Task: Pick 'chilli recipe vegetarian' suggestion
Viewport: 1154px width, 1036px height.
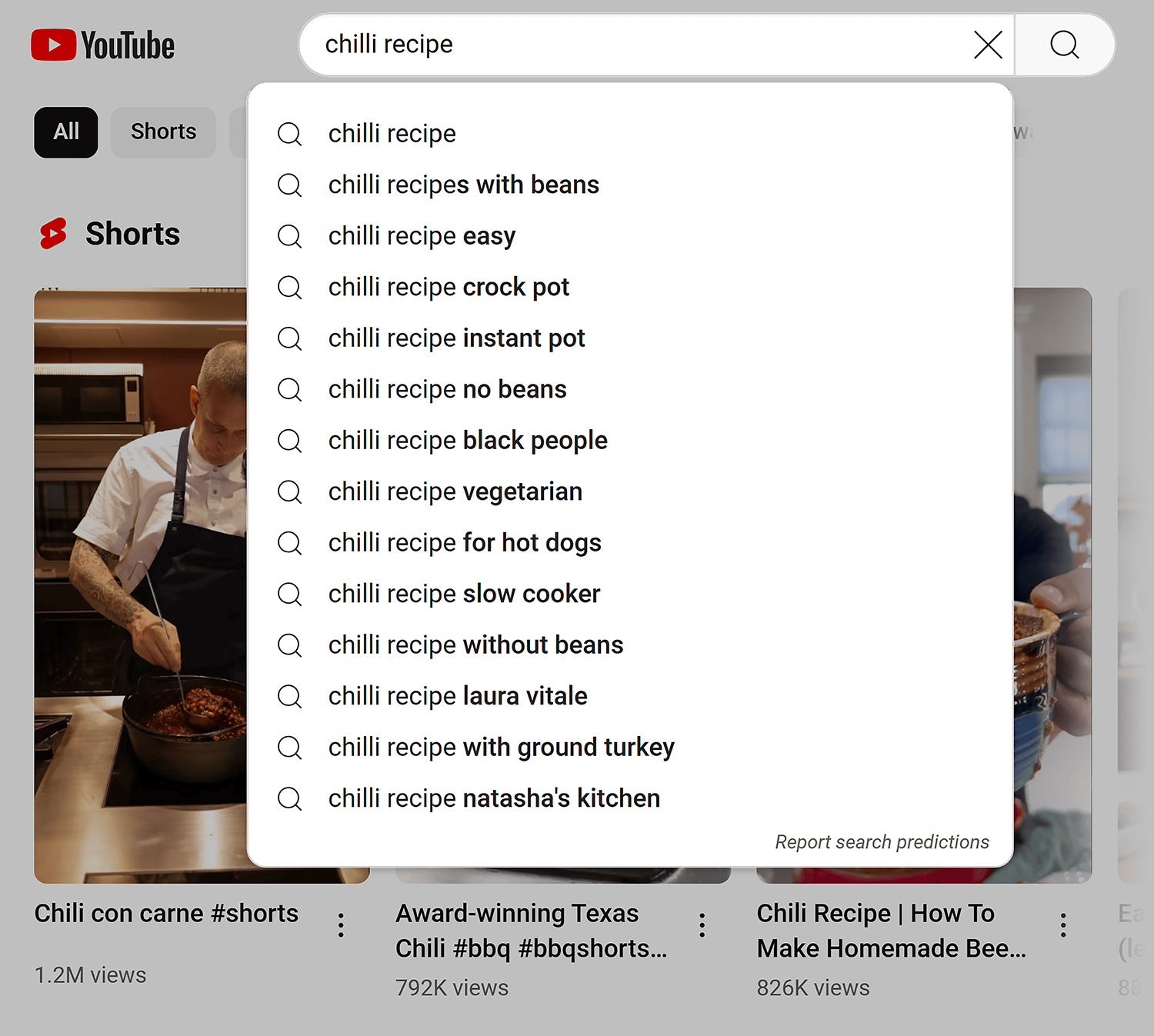Action: coord(629,491)
